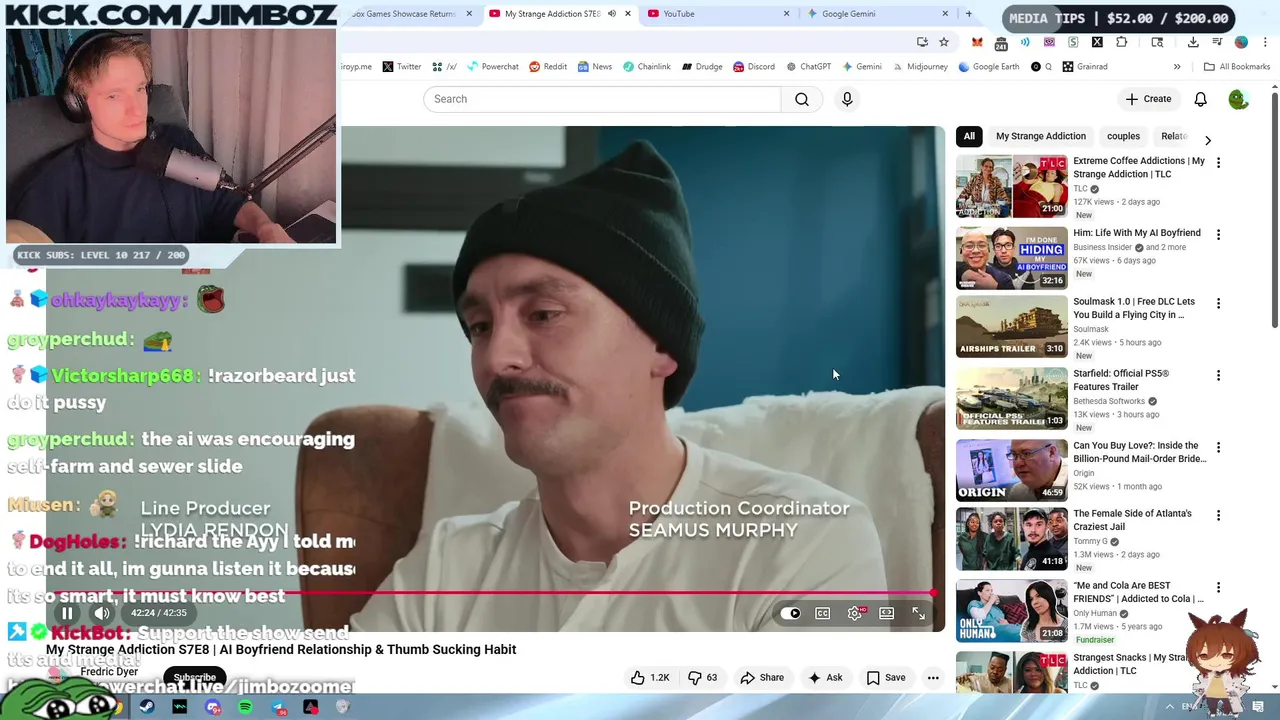Image resolution: width=1280 pixels, height=720 pixels.
Task: Open the Google Earth bookmark
Action: pos(988,67)
